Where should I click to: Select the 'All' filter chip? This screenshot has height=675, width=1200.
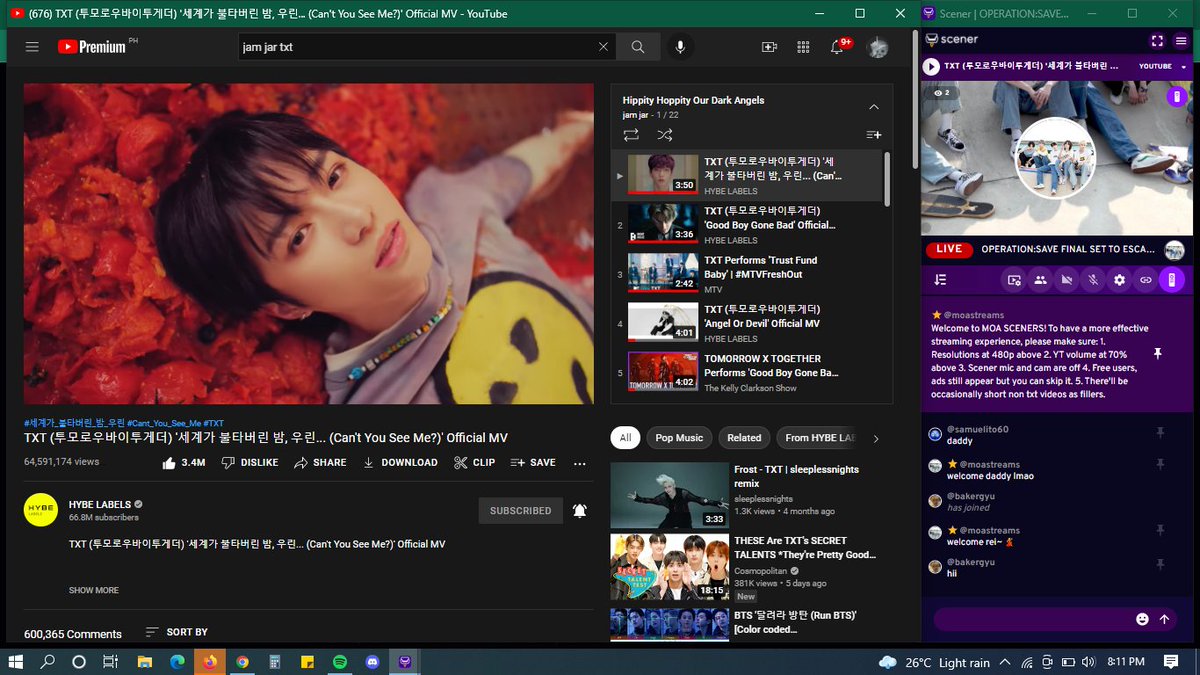(x=625, y=438)
